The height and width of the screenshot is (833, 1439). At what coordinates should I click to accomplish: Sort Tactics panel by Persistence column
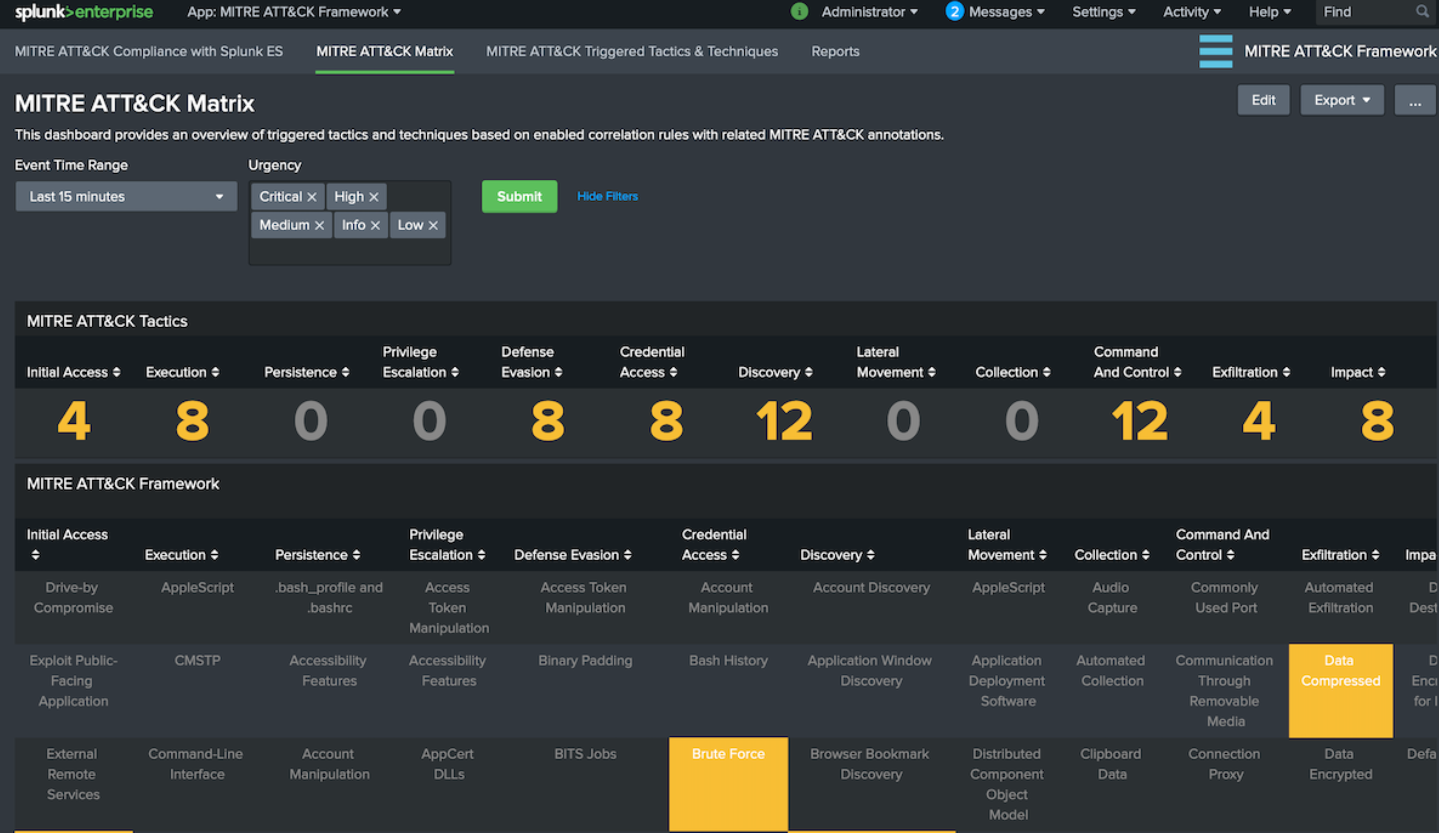coord(307,372)
